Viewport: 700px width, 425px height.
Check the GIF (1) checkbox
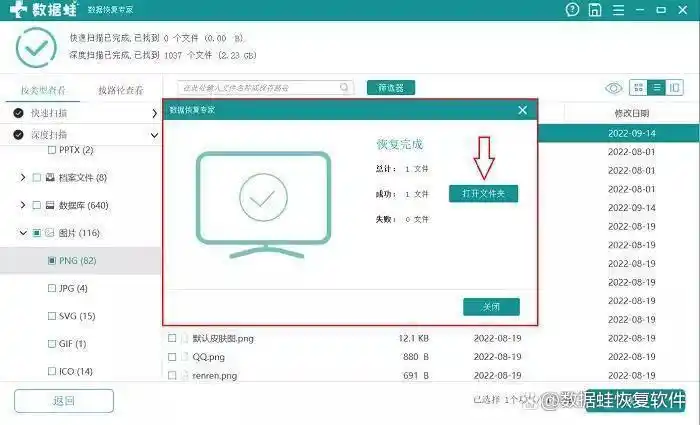[52, 344]
